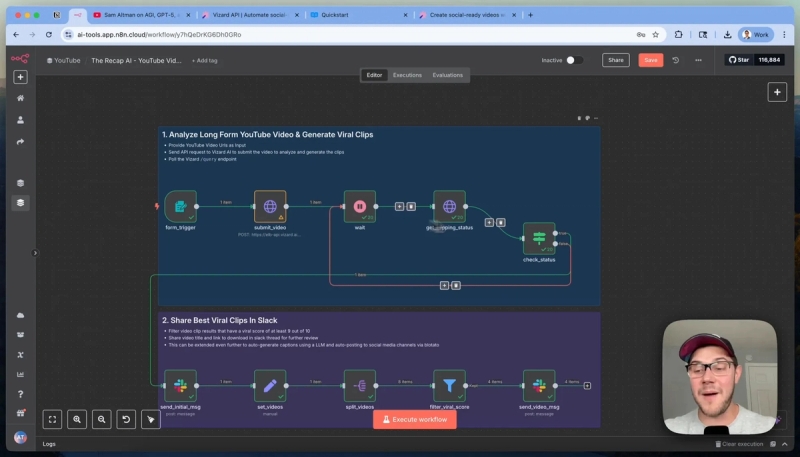The height and width of the screenshot is (457, 800).
Task: Switch to the Evaluations tab
Action: (447, 75)
